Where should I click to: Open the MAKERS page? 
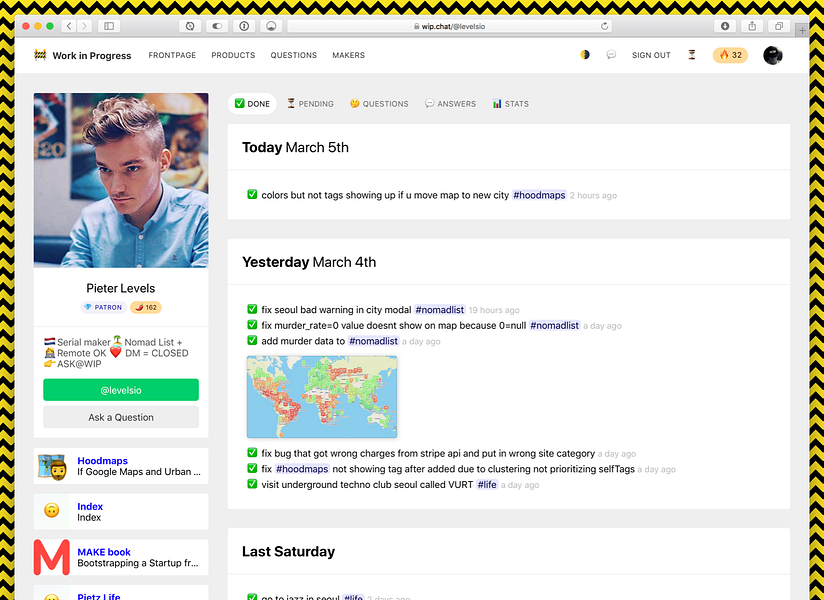pyautogui.click(x=348, y=55)
